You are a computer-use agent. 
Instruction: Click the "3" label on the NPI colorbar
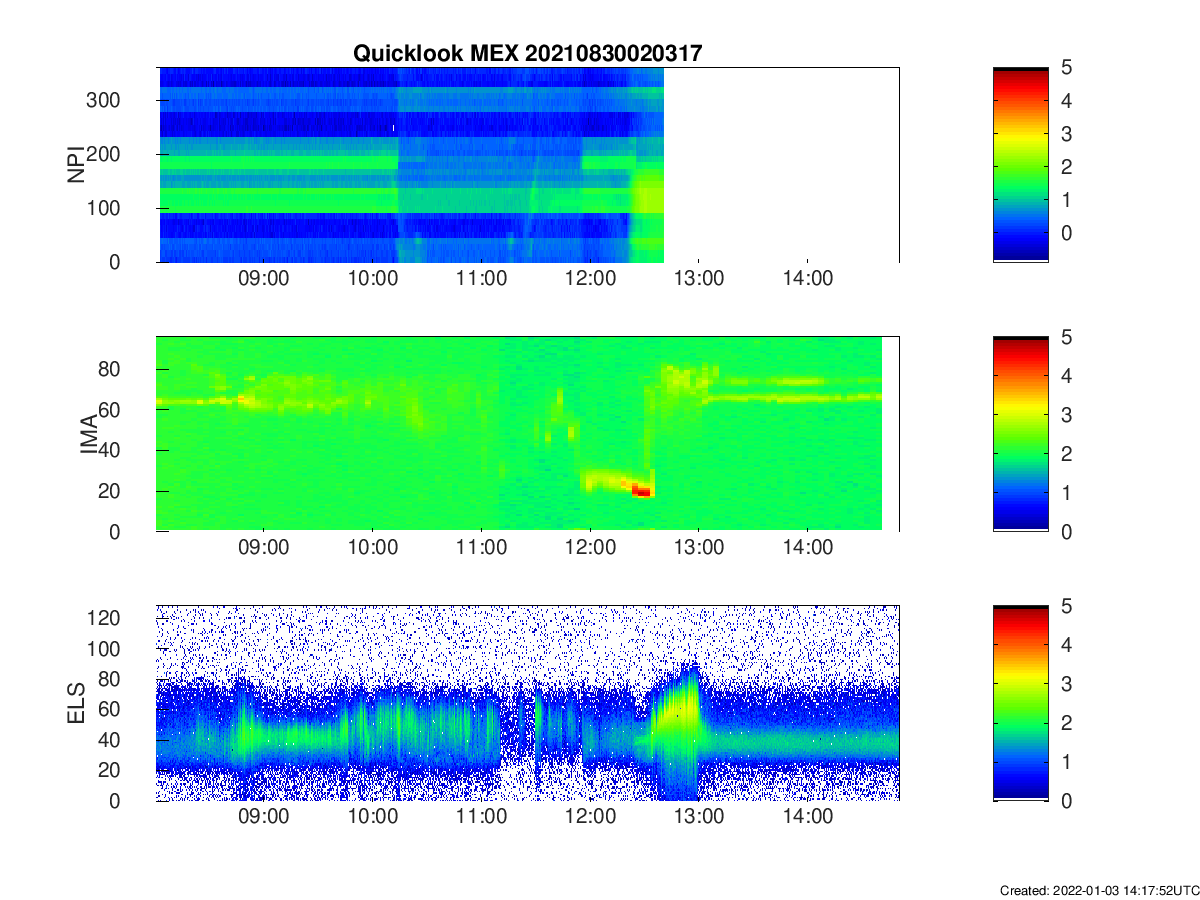1066,134
